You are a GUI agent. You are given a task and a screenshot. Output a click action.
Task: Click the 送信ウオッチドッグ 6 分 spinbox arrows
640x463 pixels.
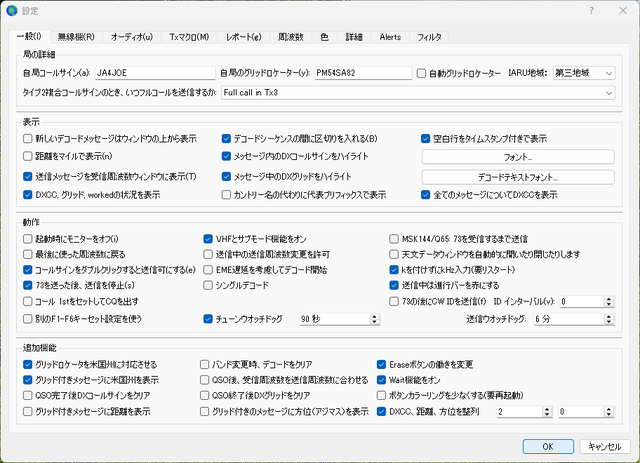coord(609,319)
